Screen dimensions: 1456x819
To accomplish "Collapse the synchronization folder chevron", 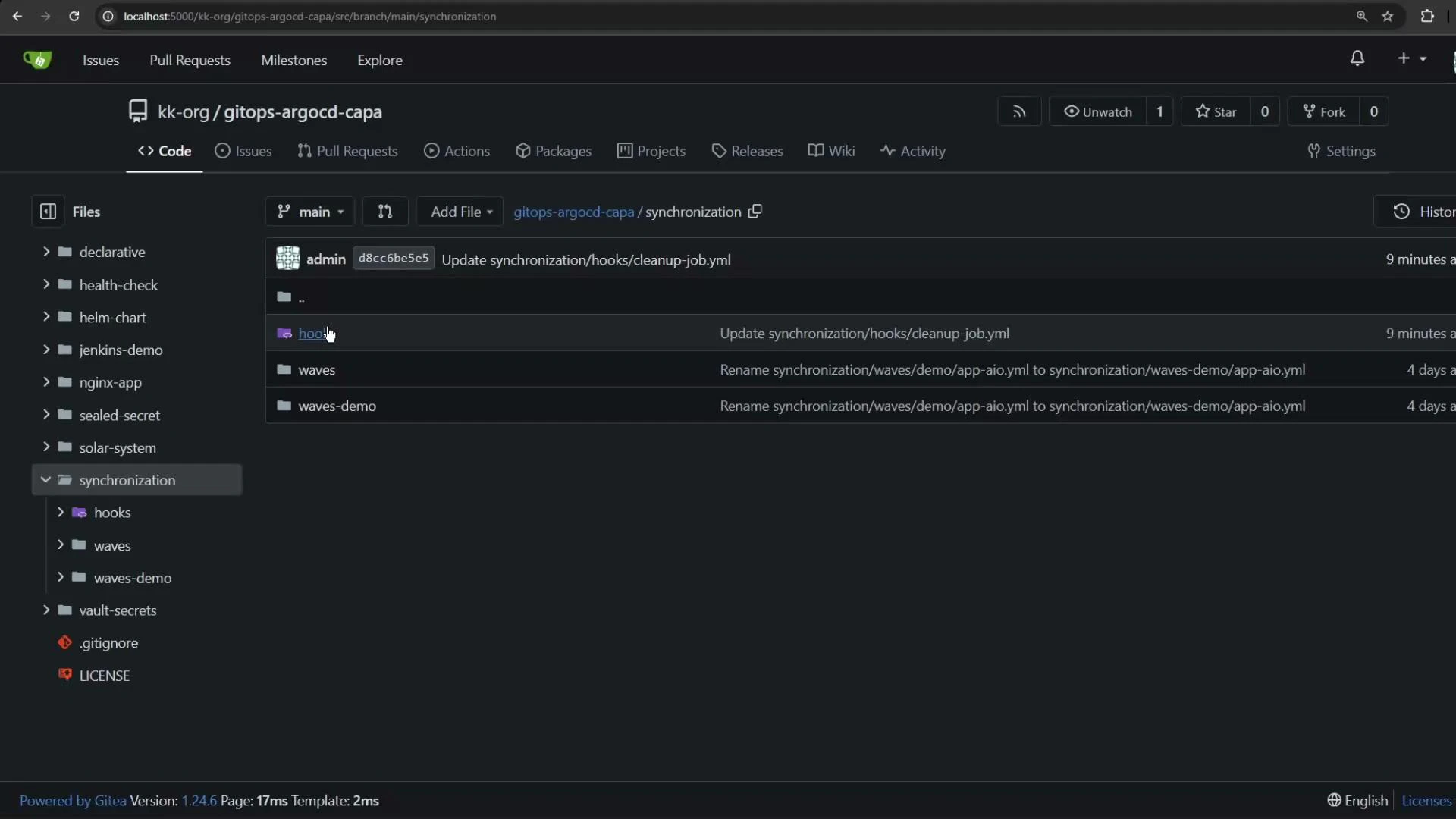I will point(45,480).
